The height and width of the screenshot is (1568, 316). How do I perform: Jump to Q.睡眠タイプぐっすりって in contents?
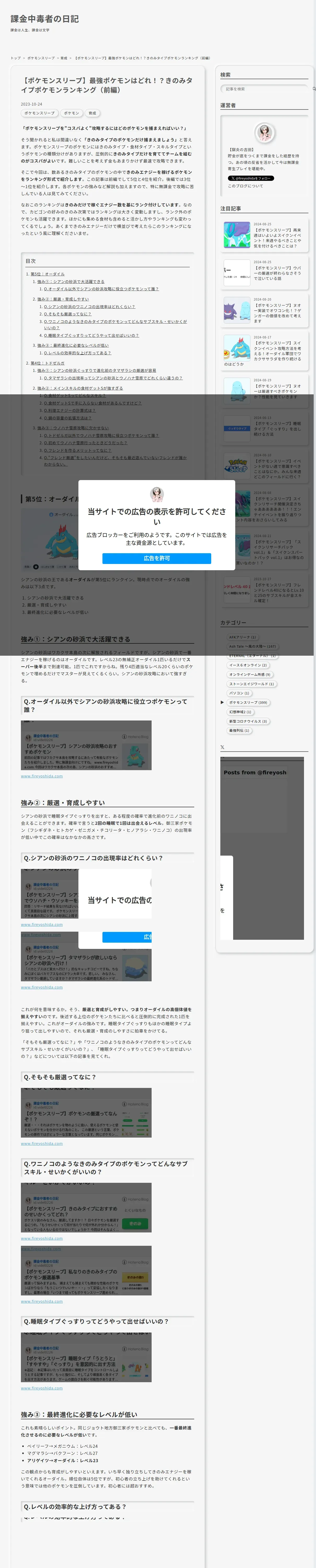pyautogui.click(x=91, y=335)
